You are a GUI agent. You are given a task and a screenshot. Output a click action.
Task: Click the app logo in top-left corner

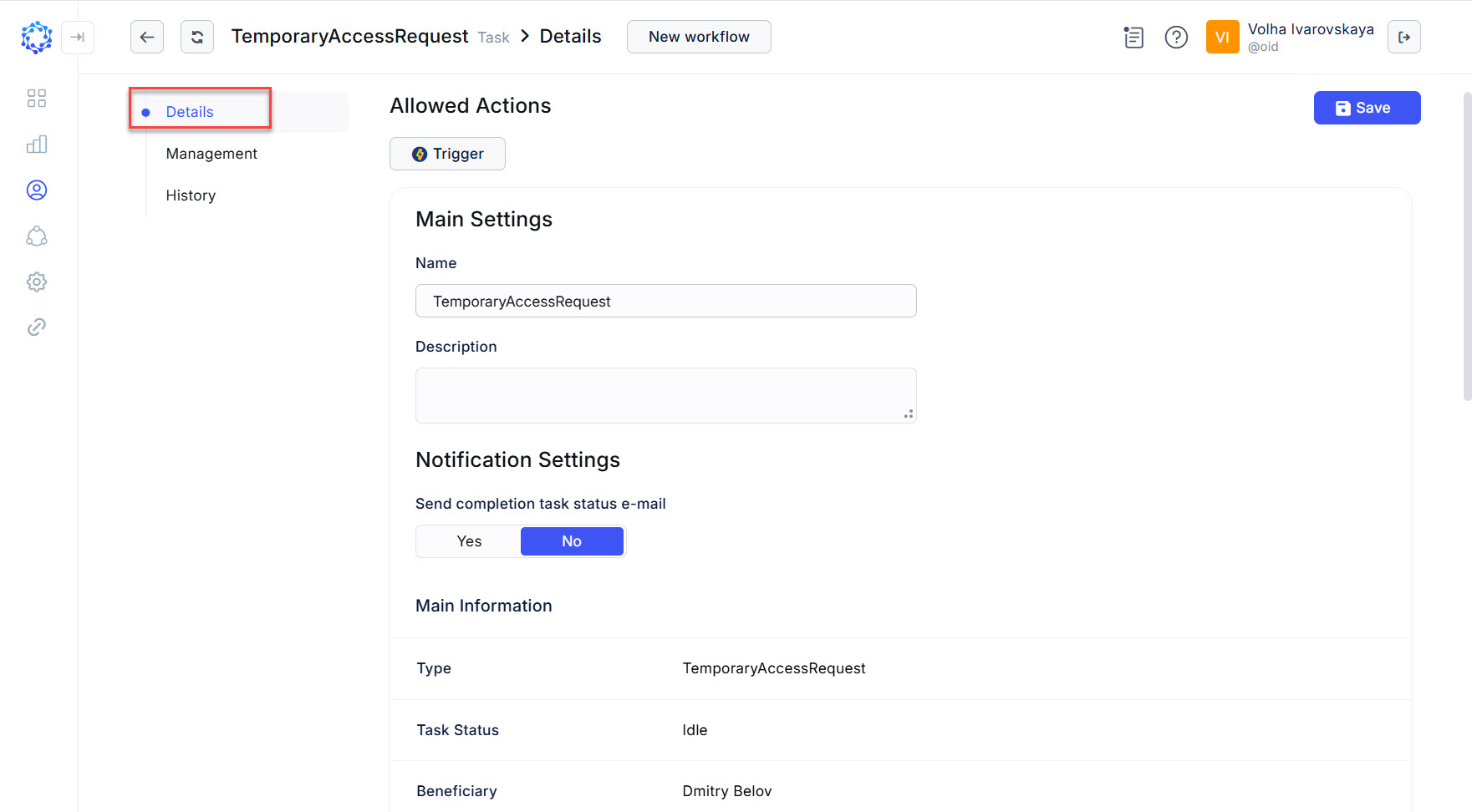36,37
